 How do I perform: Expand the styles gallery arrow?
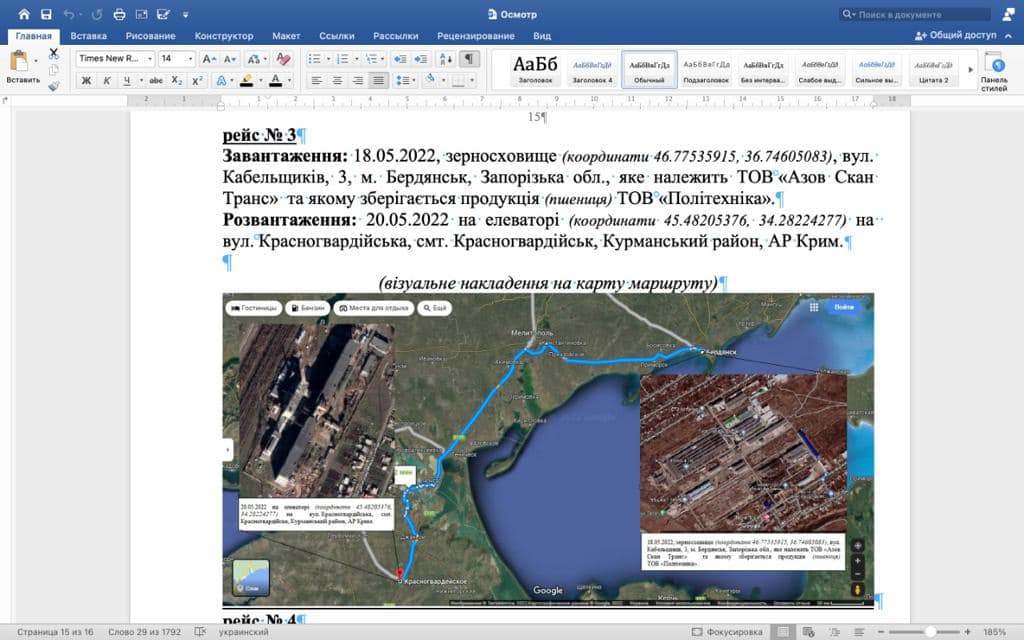[x=970, y=69]
